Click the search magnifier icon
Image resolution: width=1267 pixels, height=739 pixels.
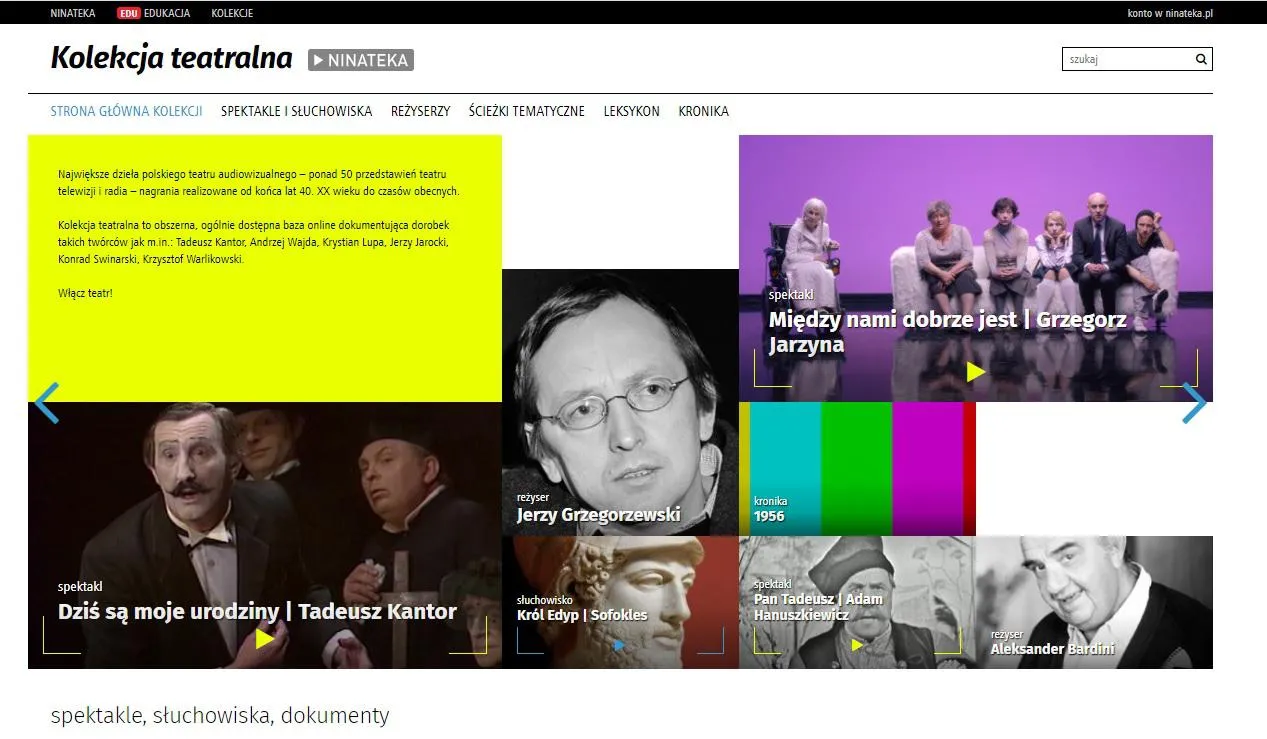[1201, 59]
